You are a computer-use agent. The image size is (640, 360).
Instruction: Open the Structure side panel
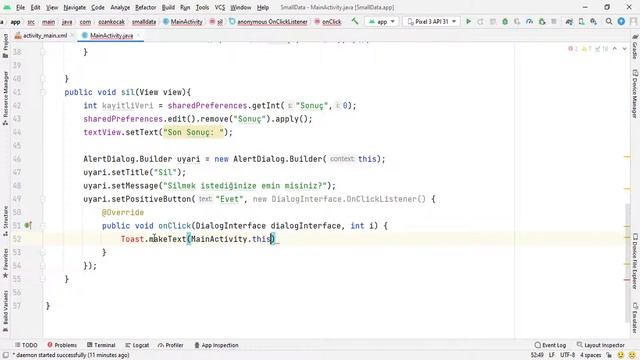point(5,221)
